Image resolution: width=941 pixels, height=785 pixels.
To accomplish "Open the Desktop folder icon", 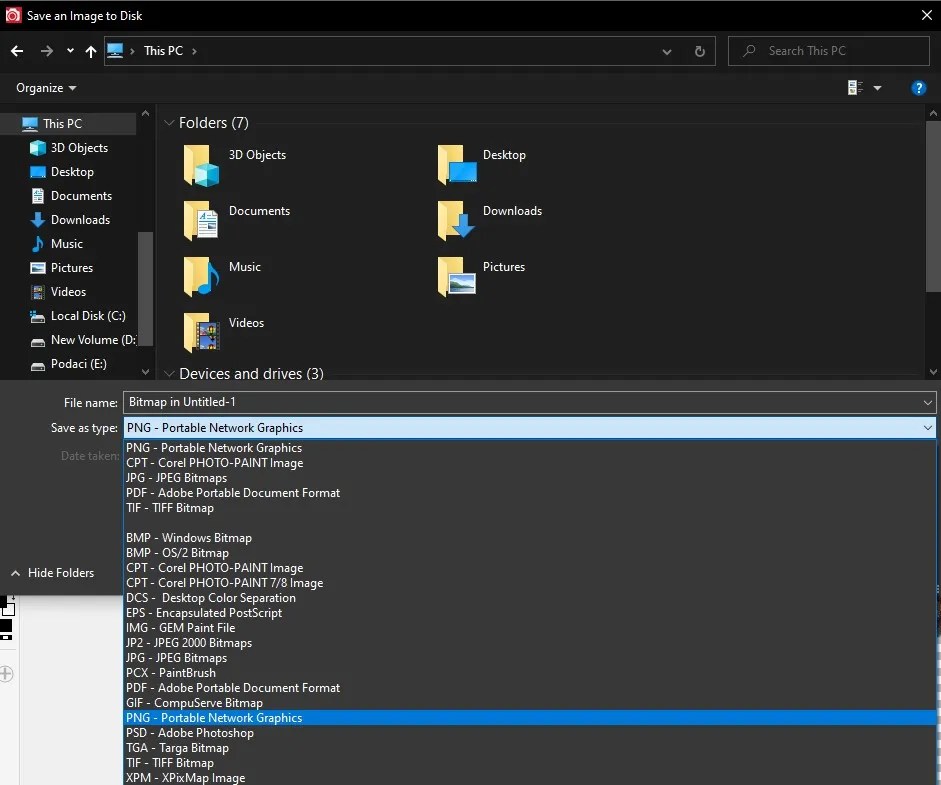I will tap(457, 164).
